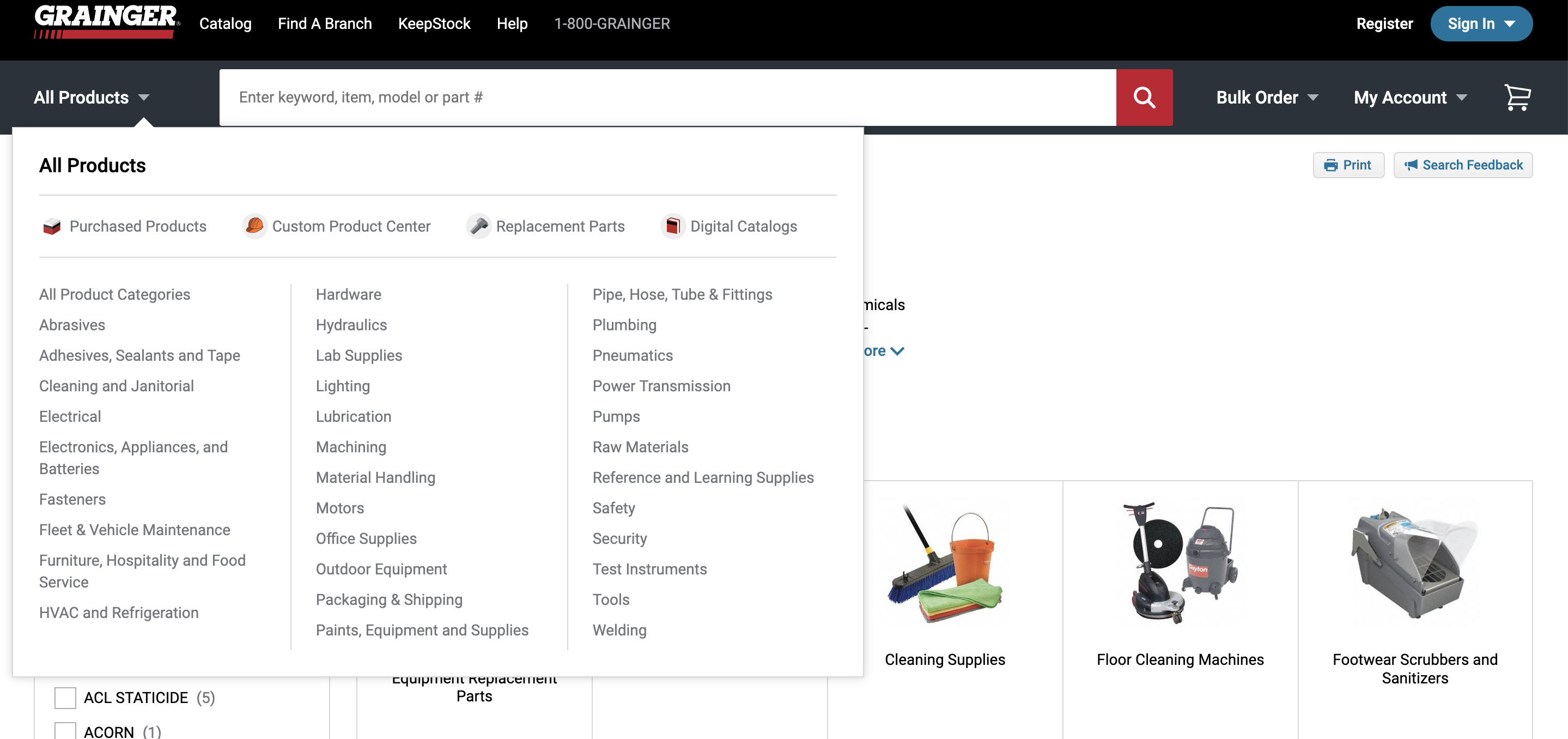Open the Cleaning Supplies product image
The width and height of the screenshot is (1568, 739).
point(945,564)
